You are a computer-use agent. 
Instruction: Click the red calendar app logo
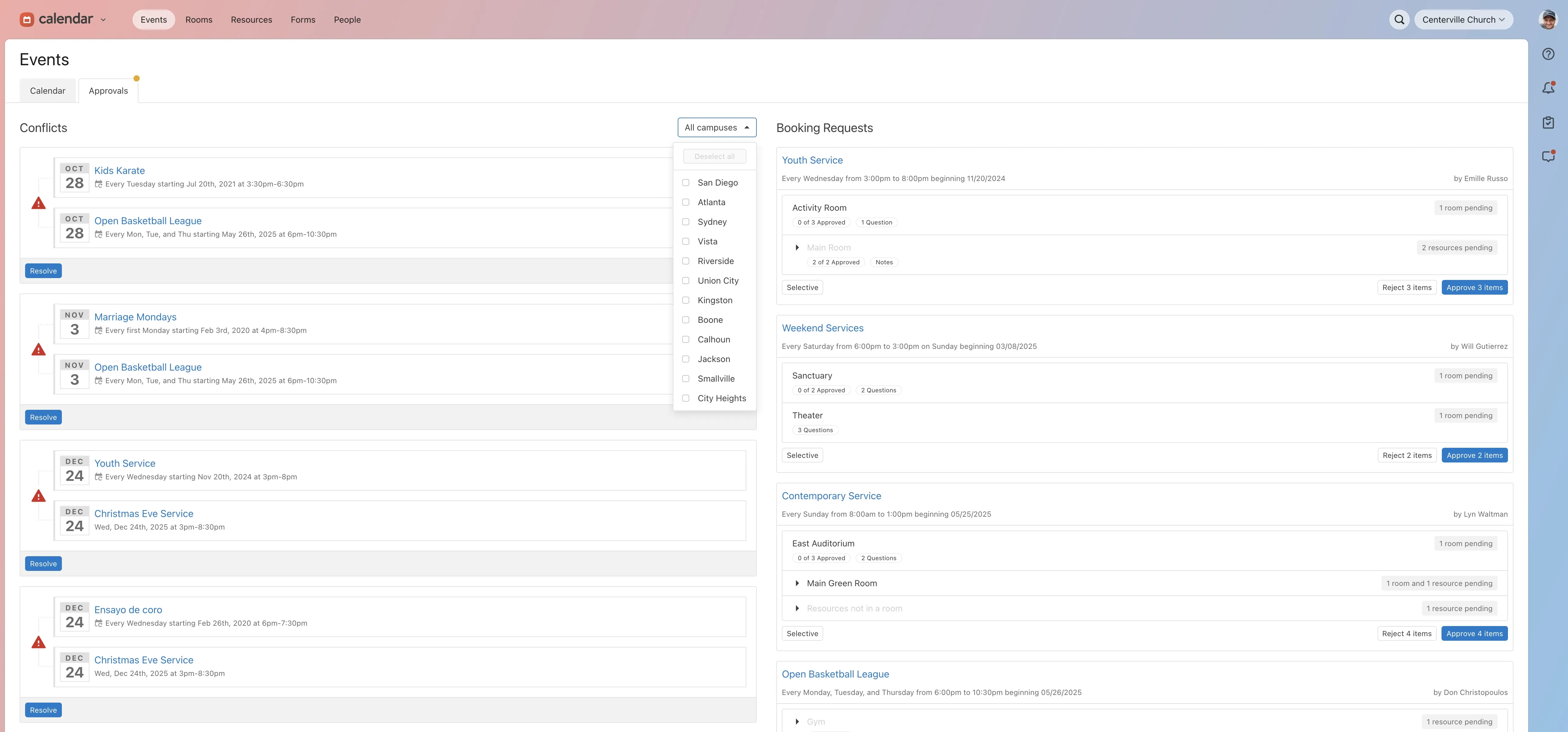click(27, 20)
